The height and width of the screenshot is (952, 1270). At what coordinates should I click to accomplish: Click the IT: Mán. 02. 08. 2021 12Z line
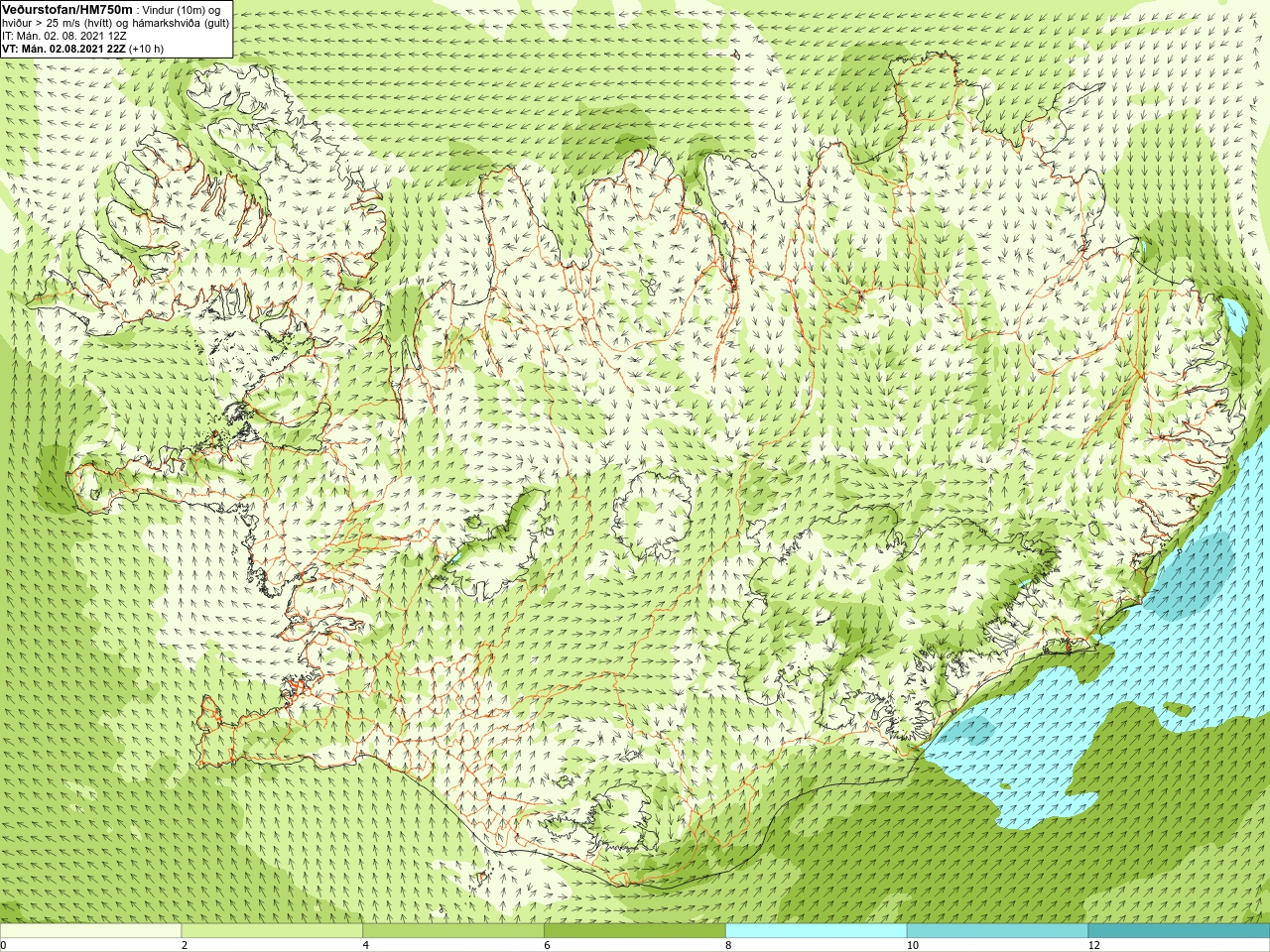[x=64, y=36]
